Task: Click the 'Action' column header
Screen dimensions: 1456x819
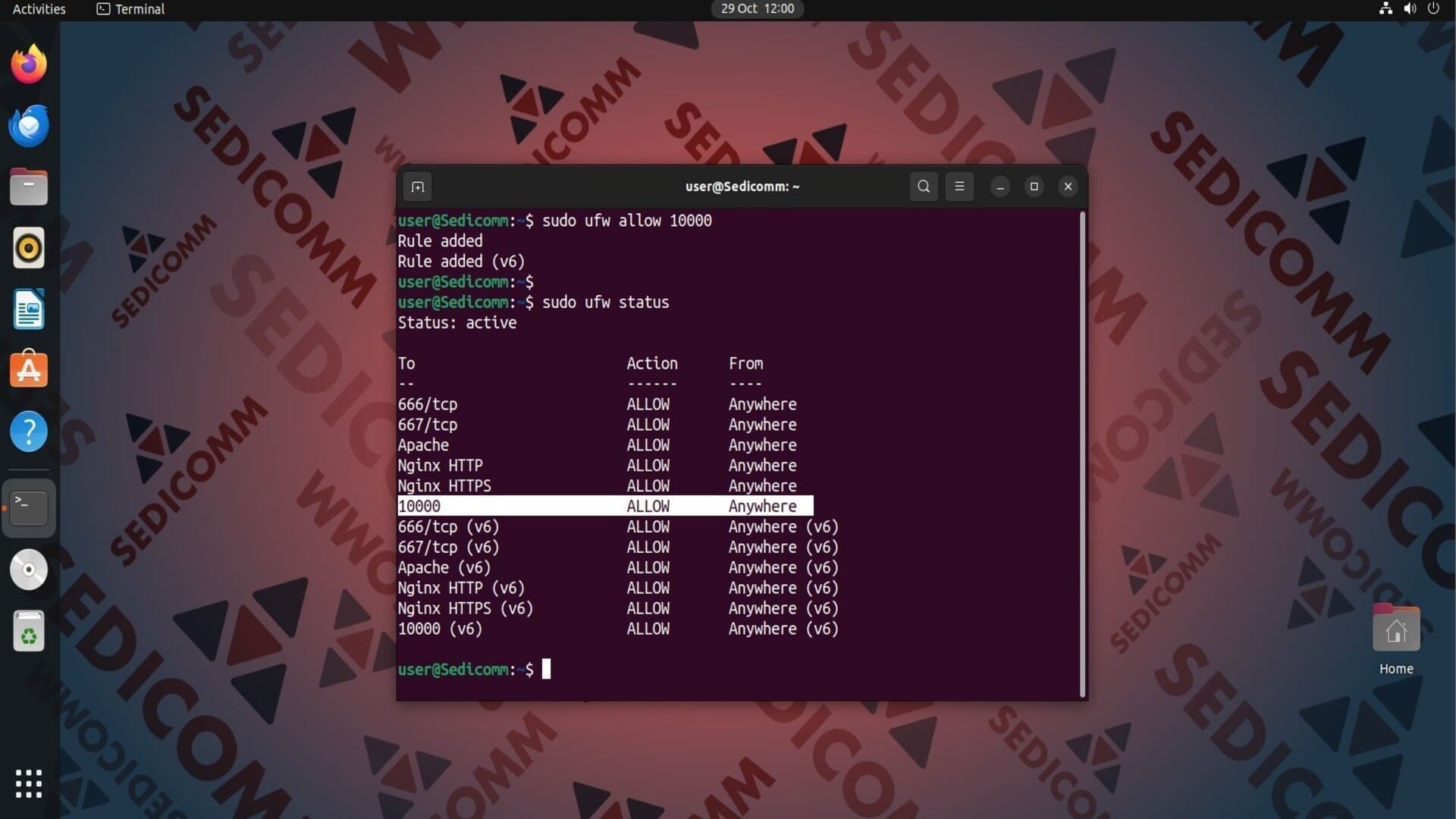Action: coord(652,364)
